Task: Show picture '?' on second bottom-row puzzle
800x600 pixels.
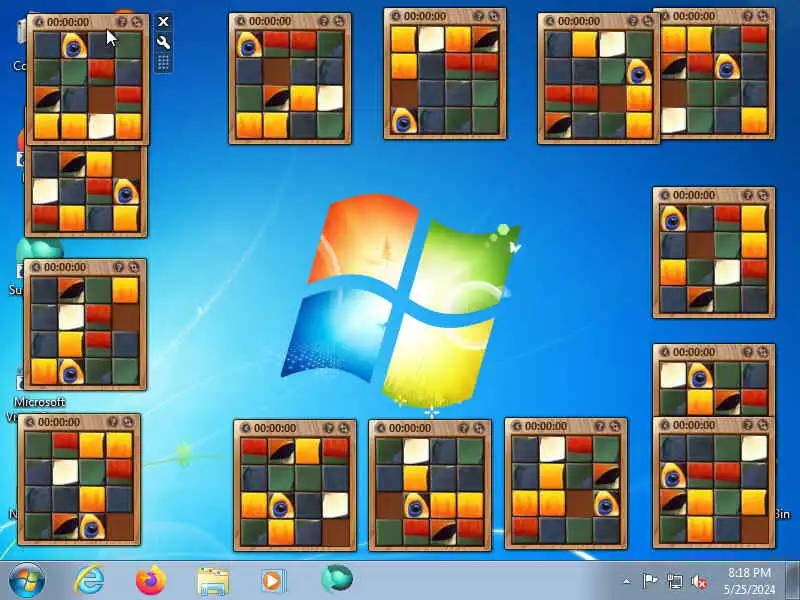Action: pos(329,428)
